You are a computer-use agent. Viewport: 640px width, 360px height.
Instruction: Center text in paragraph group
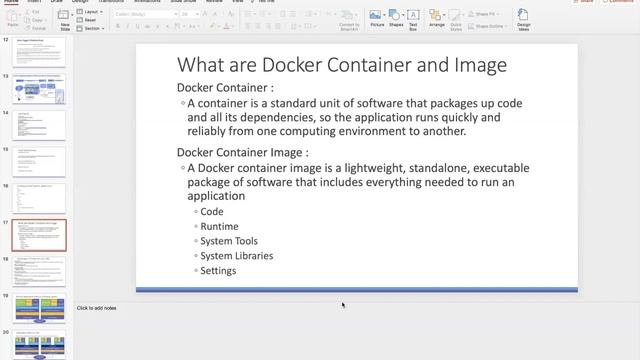point(258,27)
